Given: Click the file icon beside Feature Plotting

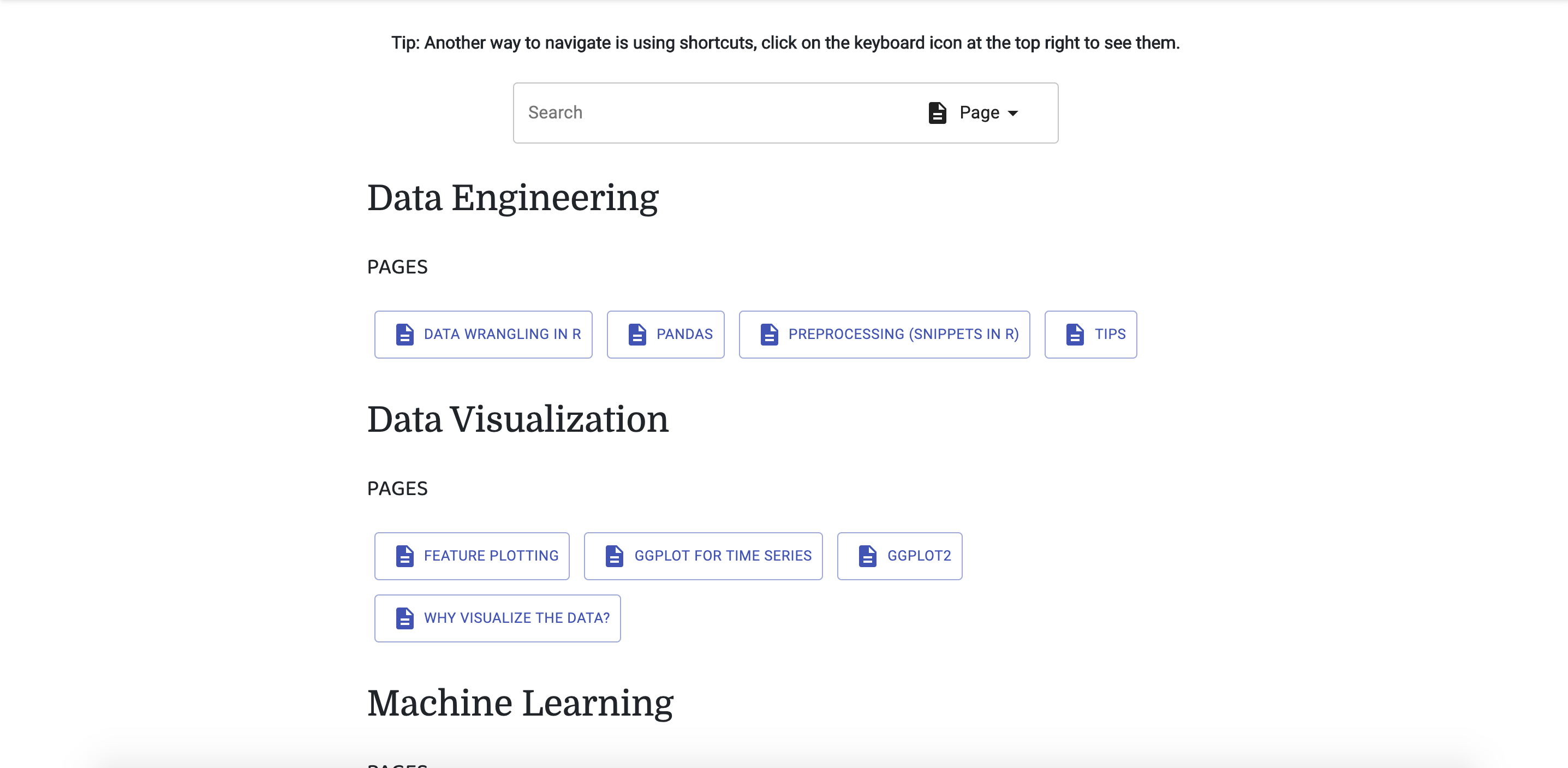Looking at the screenshot, I should (x=405, y=556).
